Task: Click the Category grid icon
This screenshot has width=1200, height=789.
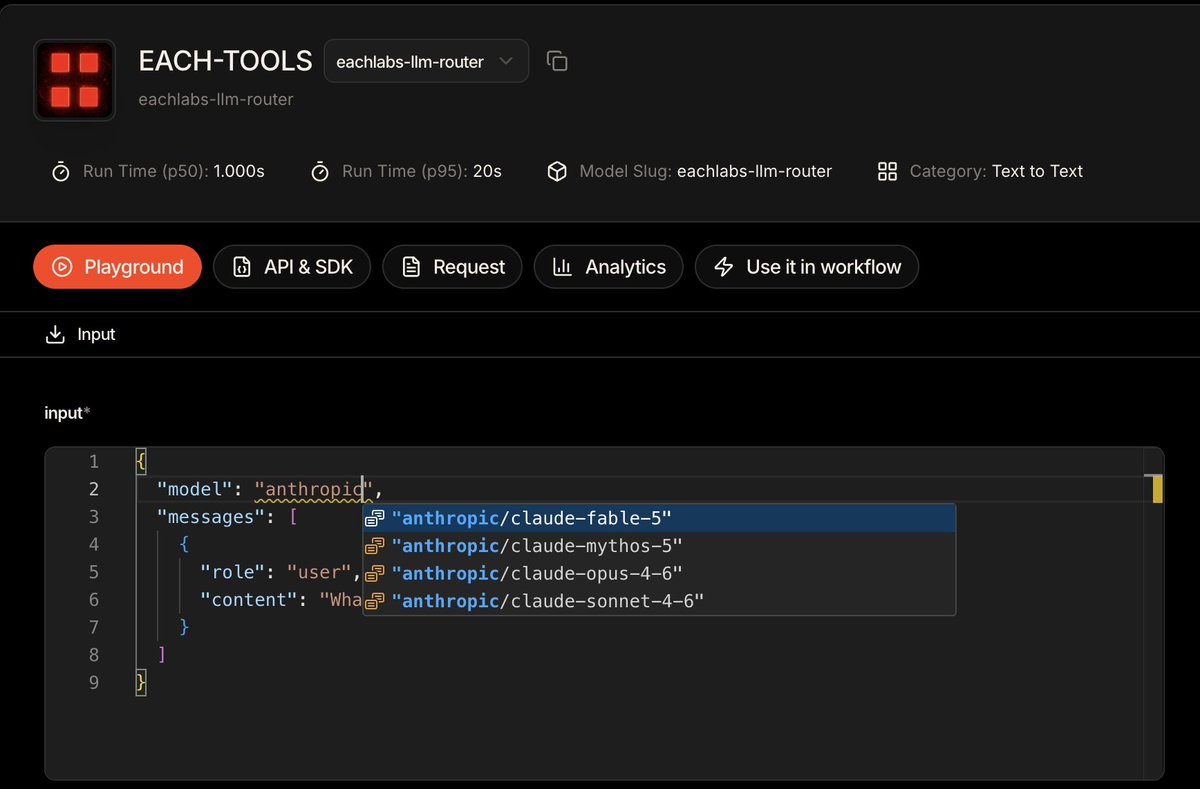Action: pyautogui.click(x=887, y=172)
